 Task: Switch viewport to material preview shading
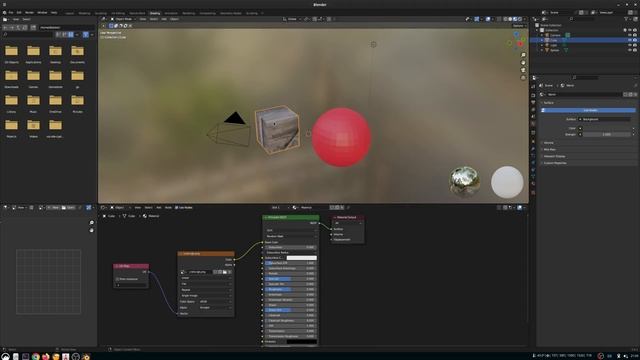pyautogui.click(x=515, y=19)
